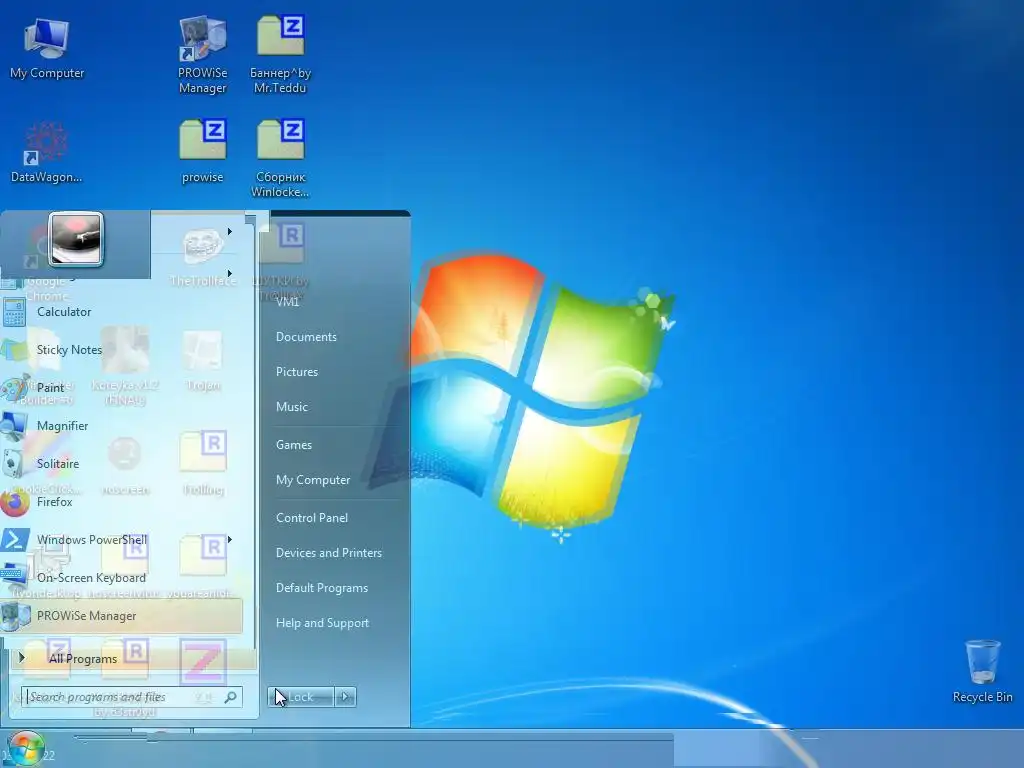This screenshot has width=1024, height=768.
Task: Click the search magnifier icon
Action: point(231,697)
